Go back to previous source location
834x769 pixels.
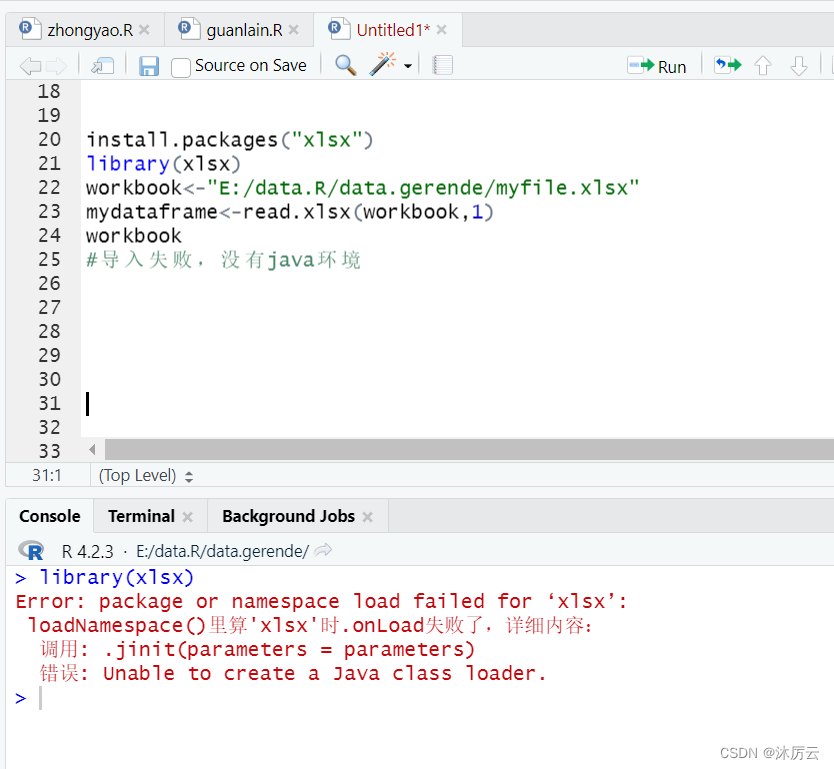pyautogui.click(x=30, y=66)
